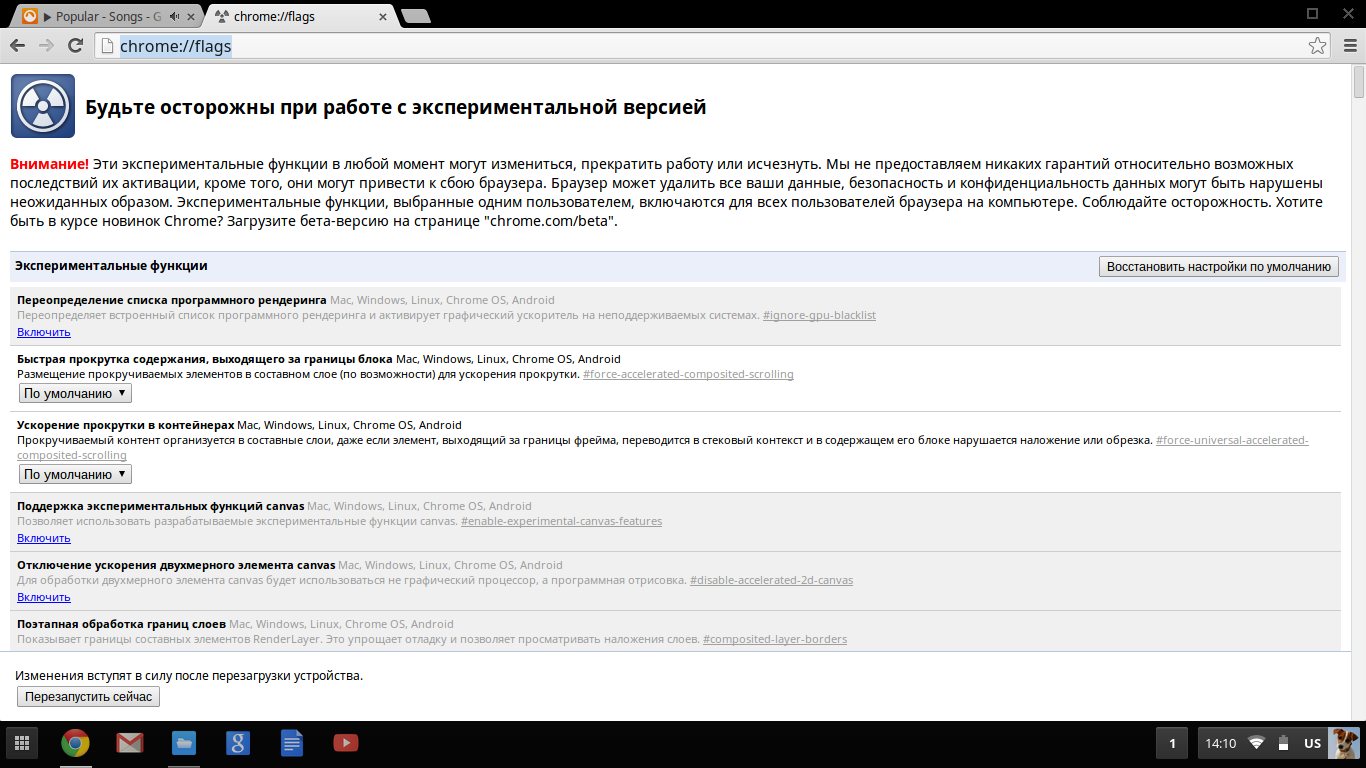
Task: Click Восстановить настройки по умолчанию button
Action: click(1219, 267)
